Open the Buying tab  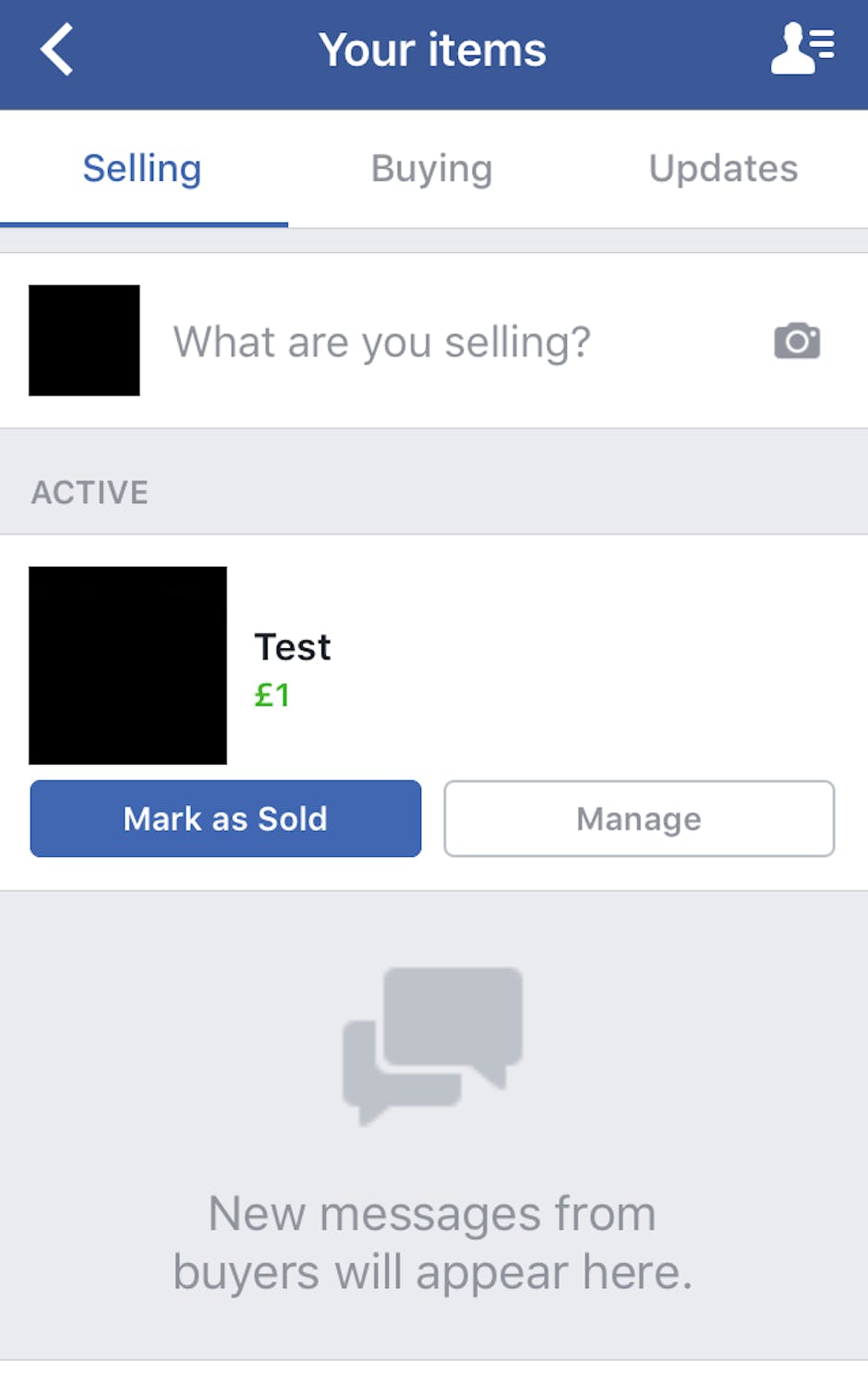point(431,169)
